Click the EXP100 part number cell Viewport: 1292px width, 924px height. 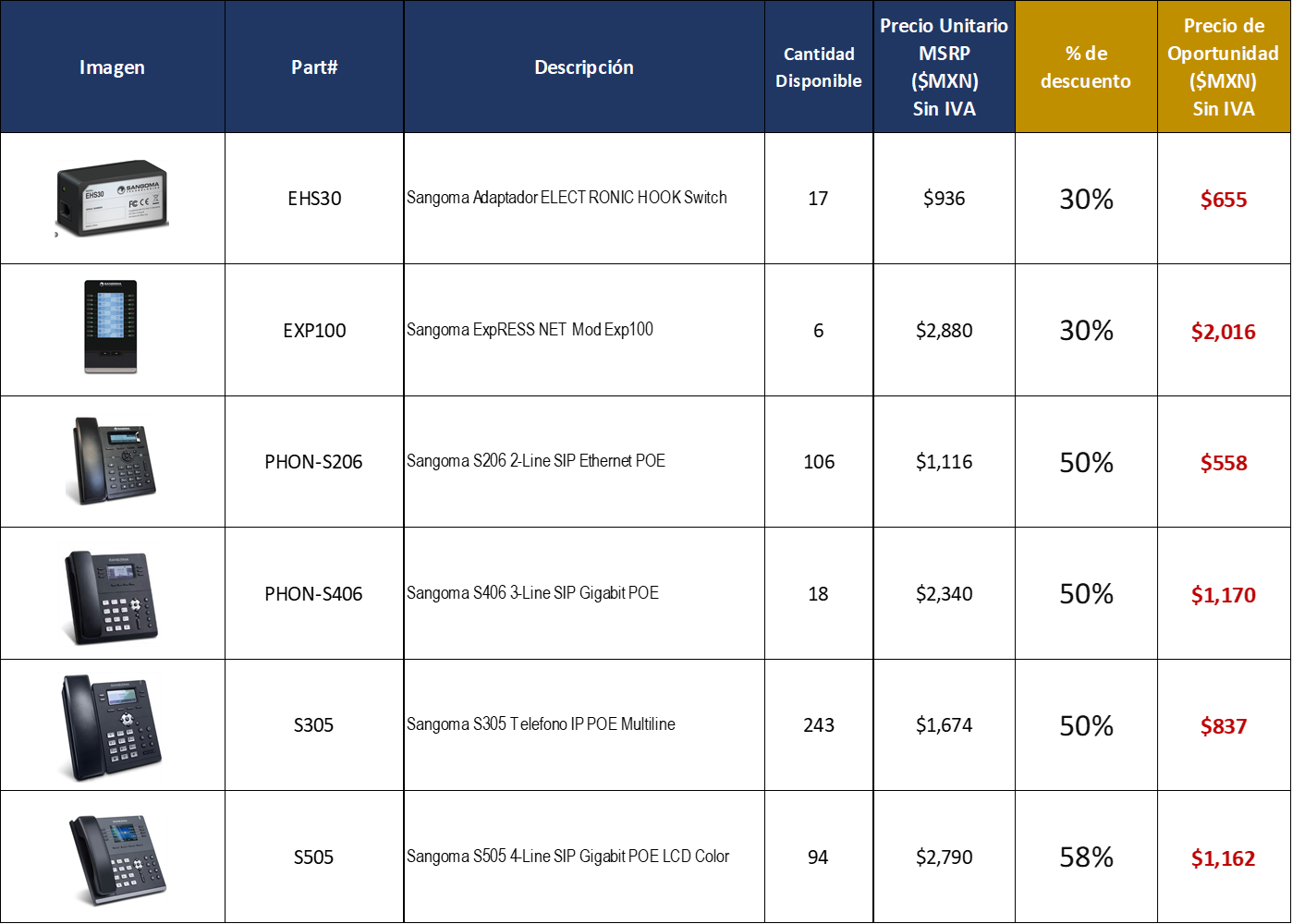[x=314, y=331]
